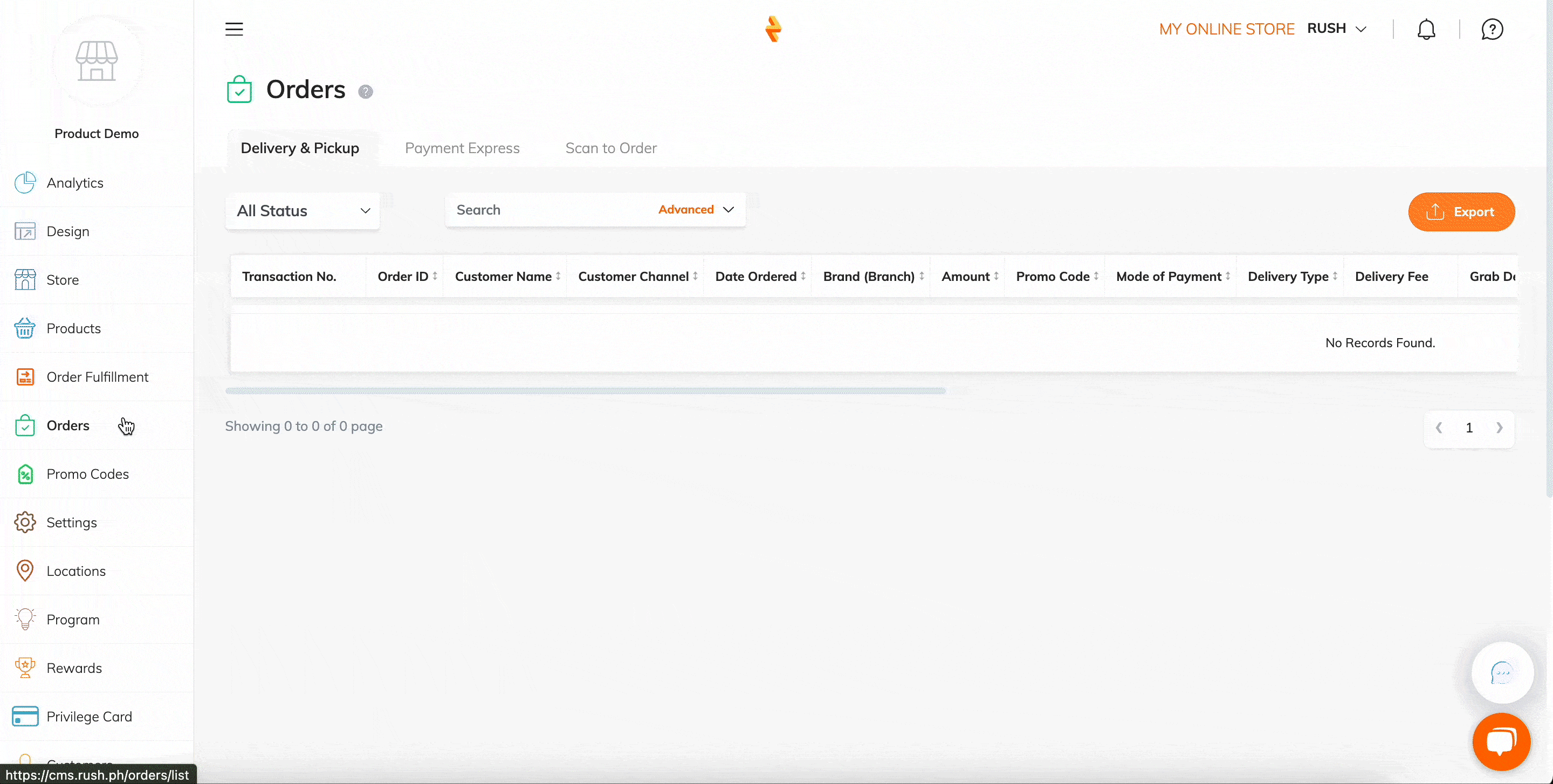Click the Product Demo store name
Screen dimensions: 1553x784
tap(97, 134)
